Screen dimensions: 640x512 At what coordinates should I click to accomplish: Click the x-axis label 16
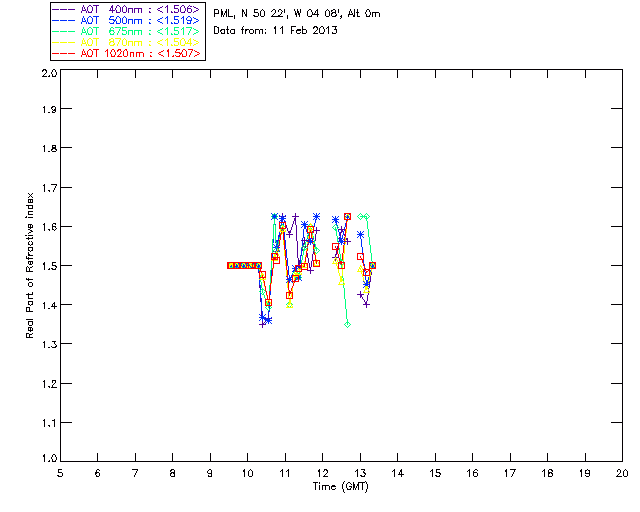pos(473,473)
